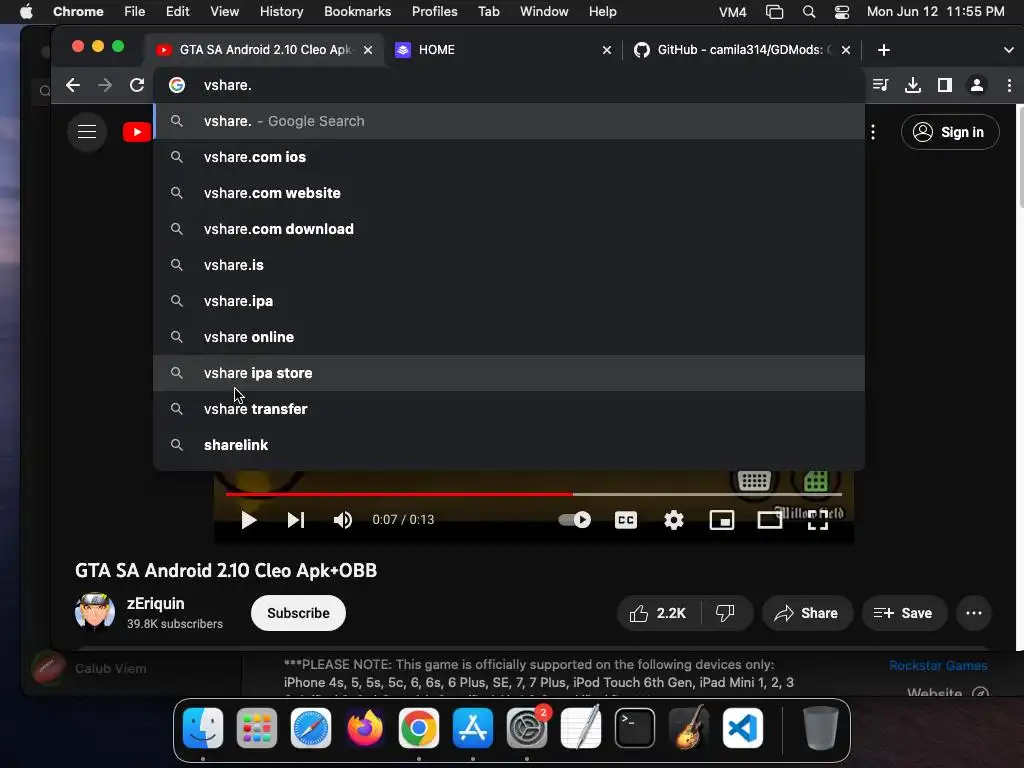Viewport: 1024px width, 768px height.
Task: Open the zEriquin channel name link
Action: coord(155,603)
